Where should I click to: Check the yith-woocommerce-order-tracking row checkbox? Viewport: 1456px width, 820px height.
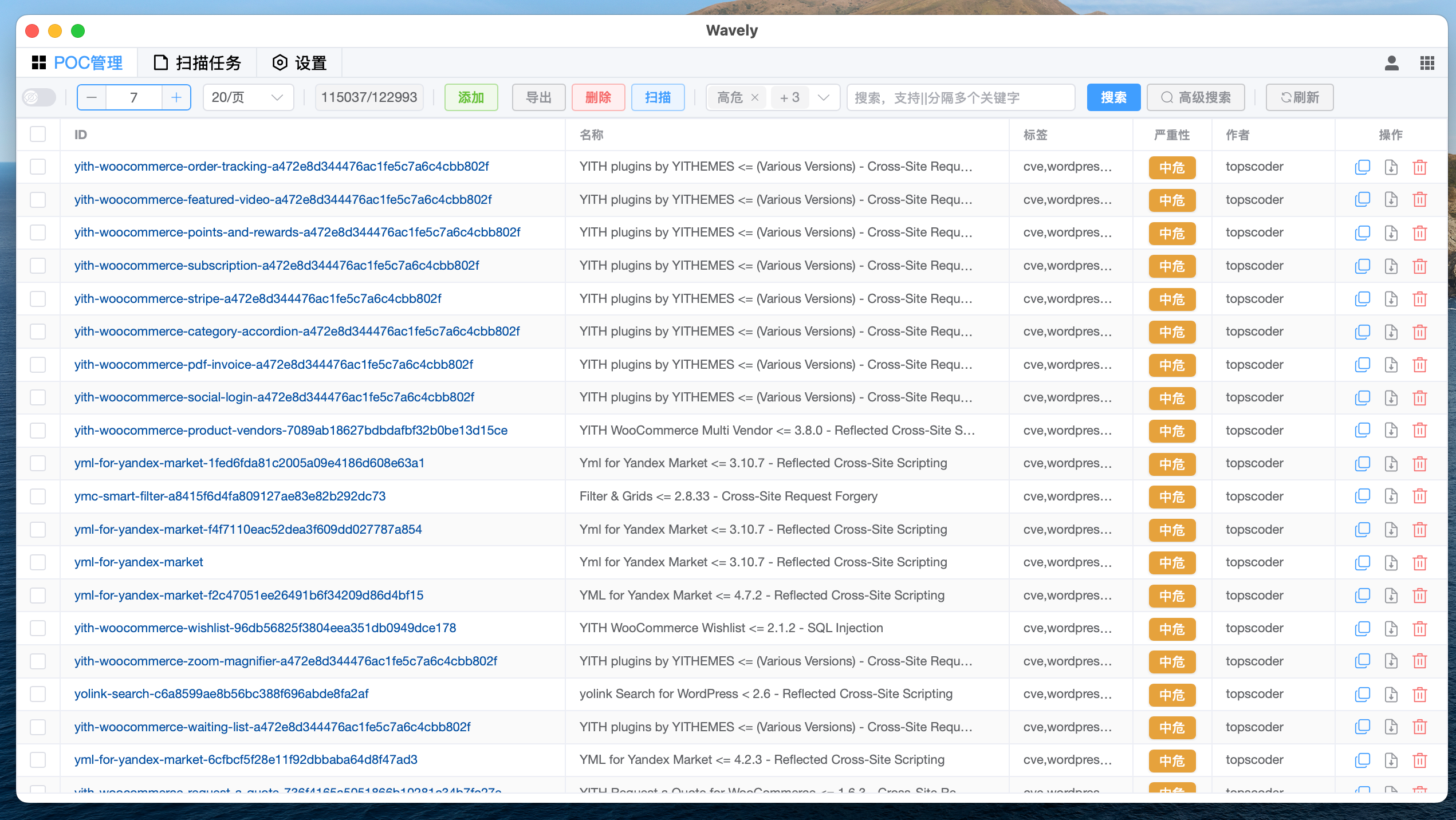(x=38, y=167)
